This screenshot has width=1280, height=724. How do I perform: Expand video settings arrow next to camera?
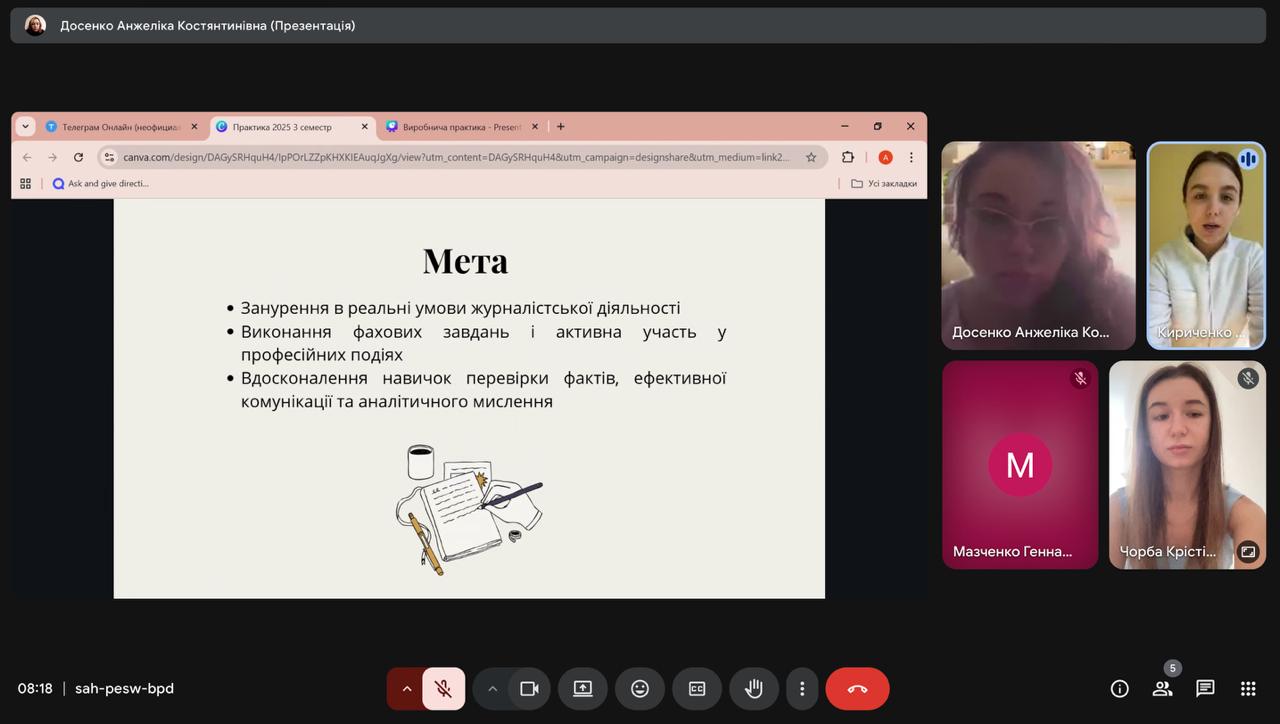tap(492, 689)
